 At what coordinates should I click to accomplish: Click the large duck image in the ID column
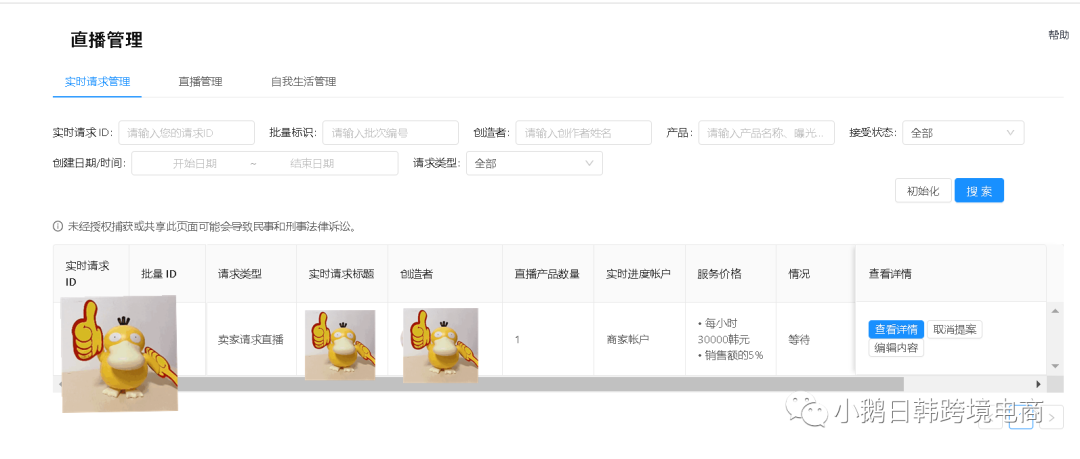tap(119, 354)
